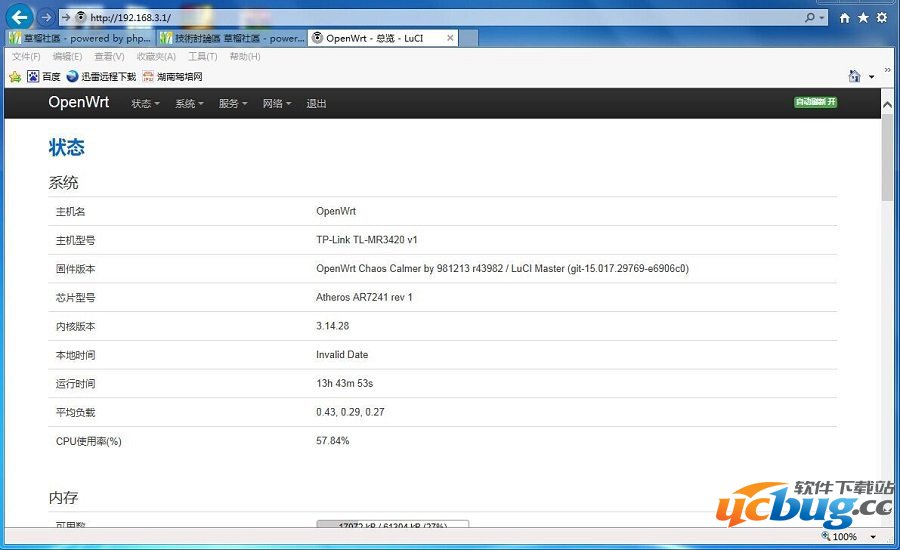The image size is (900, 550).
Task: Open the 工具(T) menu
Action: 202,57
